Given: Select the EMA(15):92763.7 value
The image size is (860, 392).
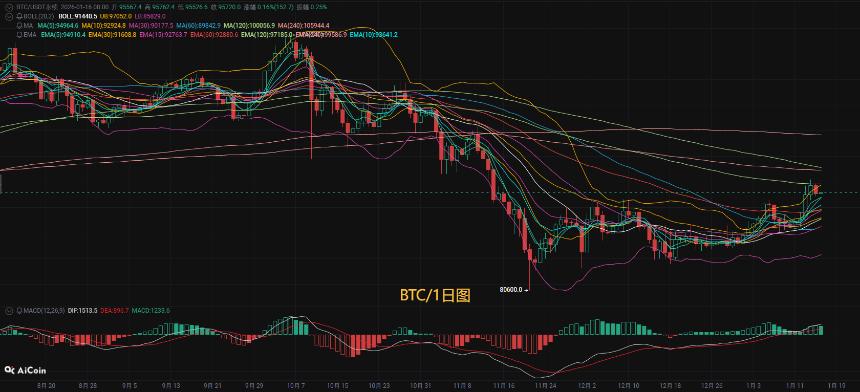Looking at the screenshot, I should pos(163,35).
